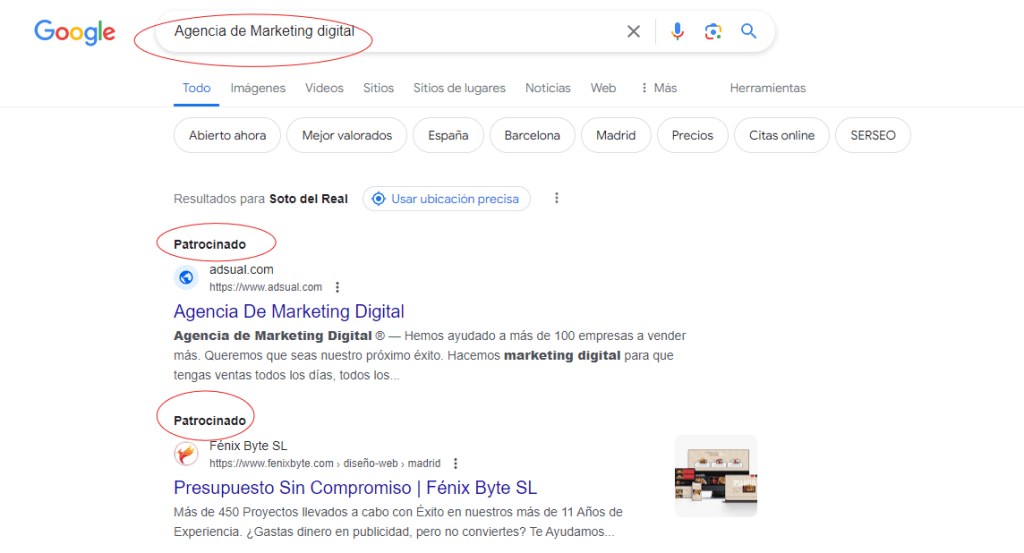Open Google Lens image search icon
1024x553 pixels.
point(713,31)
